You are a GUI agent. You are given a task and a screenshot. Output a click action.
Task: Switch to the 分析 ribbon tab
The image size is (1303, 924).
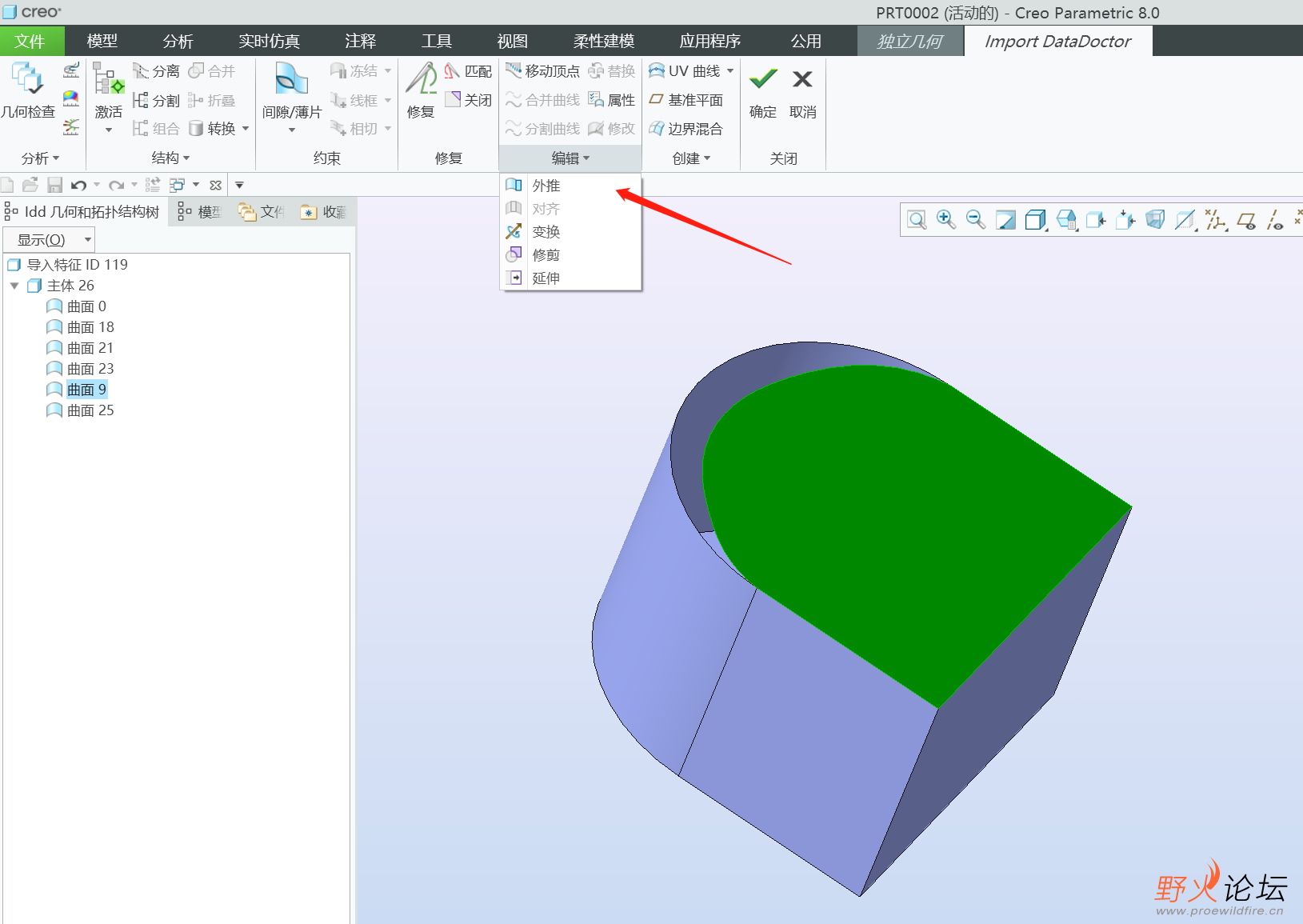178,41
